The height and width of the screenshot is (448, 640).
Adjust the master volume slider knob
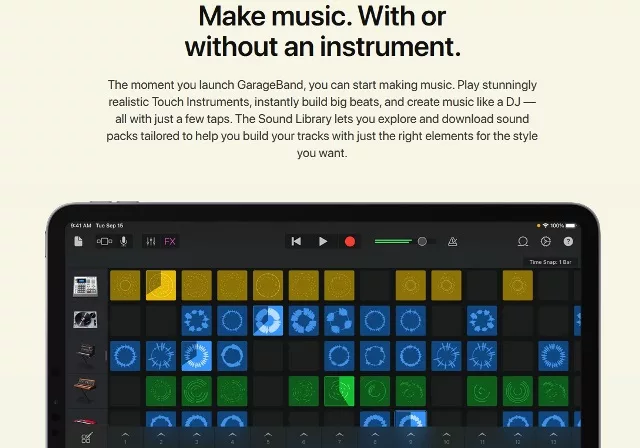pos(422,242)
